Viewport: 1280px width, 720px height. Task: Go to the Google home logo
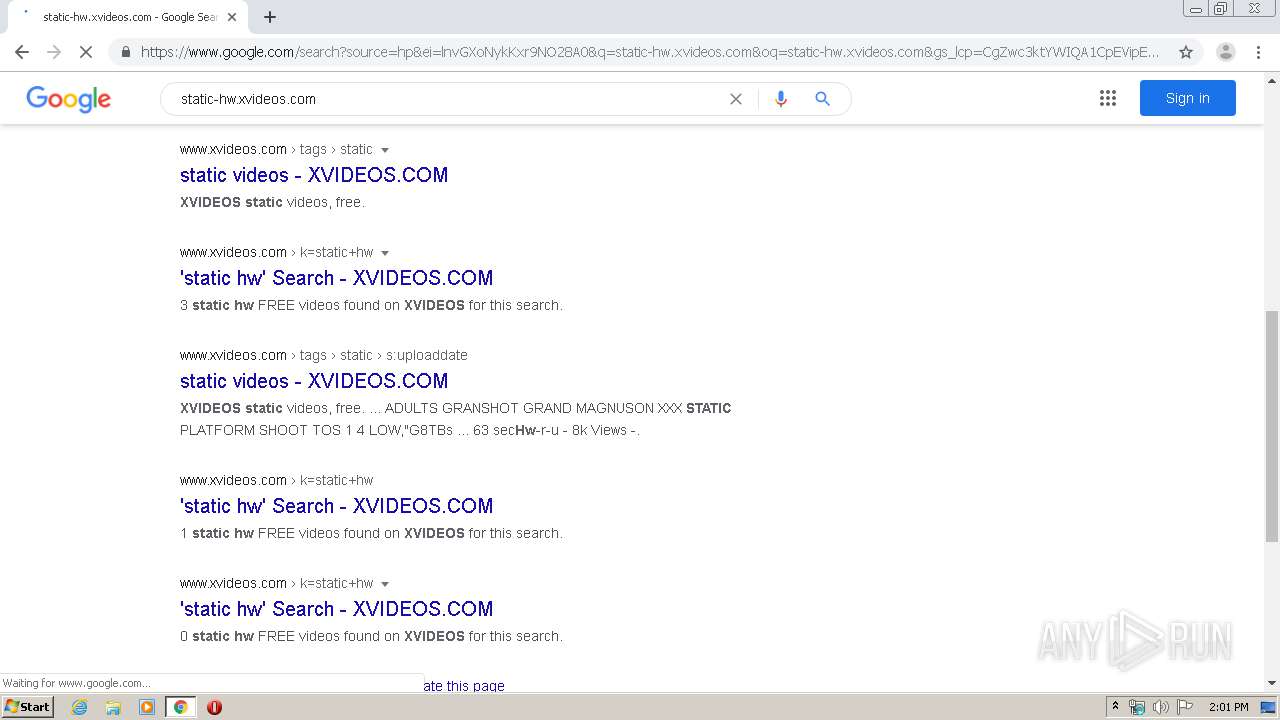click(68, 98)
